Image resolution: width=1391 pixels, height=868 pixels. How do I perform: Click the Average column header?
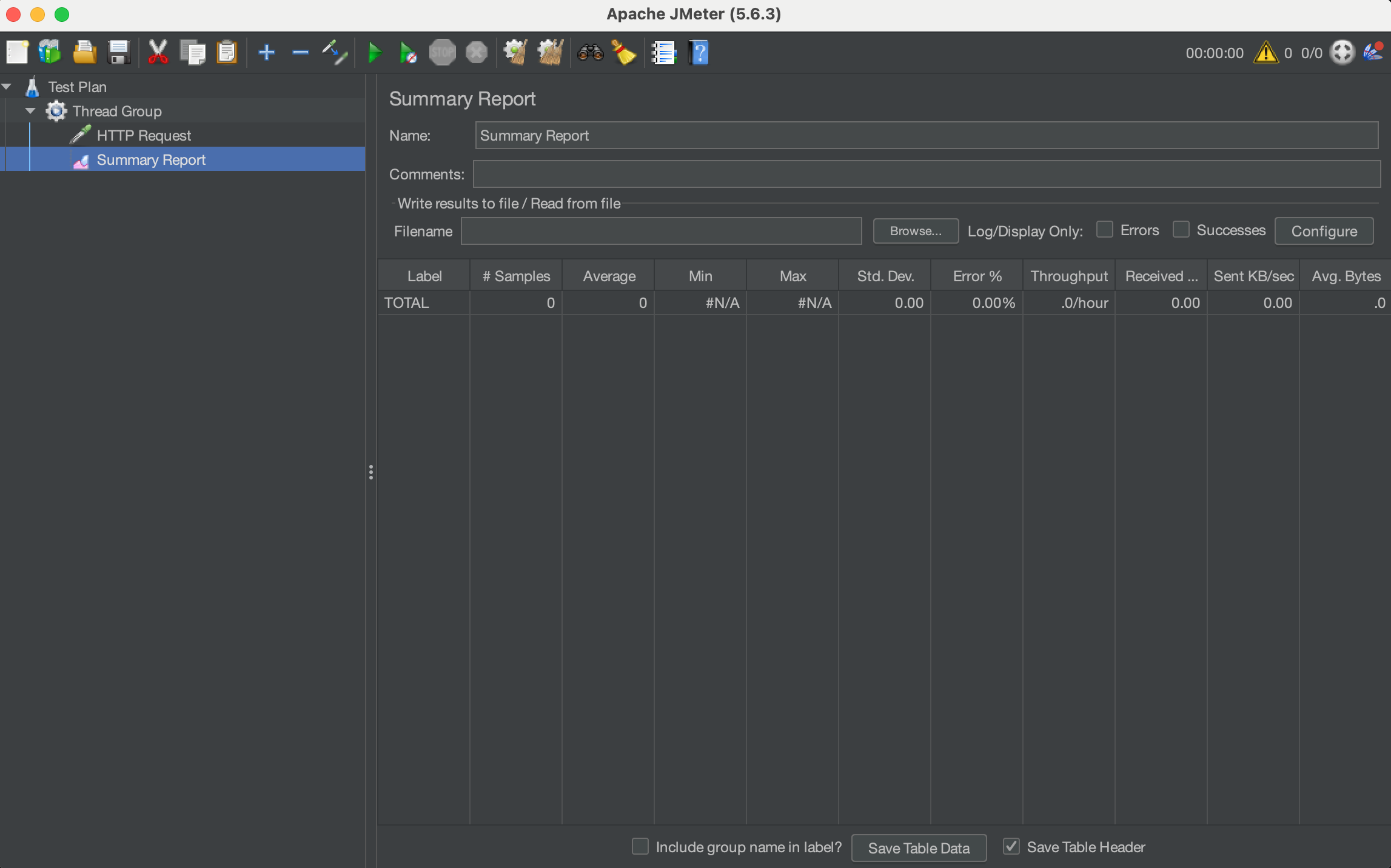(609, 276)
